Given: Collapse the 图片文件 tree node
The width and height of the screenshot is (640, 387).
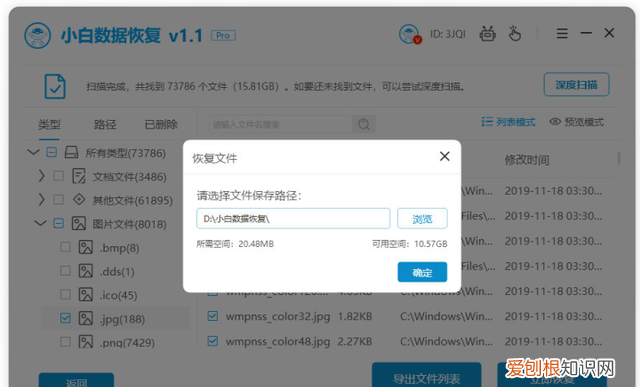Looking at the screenshot, I should tap(40, 223).
